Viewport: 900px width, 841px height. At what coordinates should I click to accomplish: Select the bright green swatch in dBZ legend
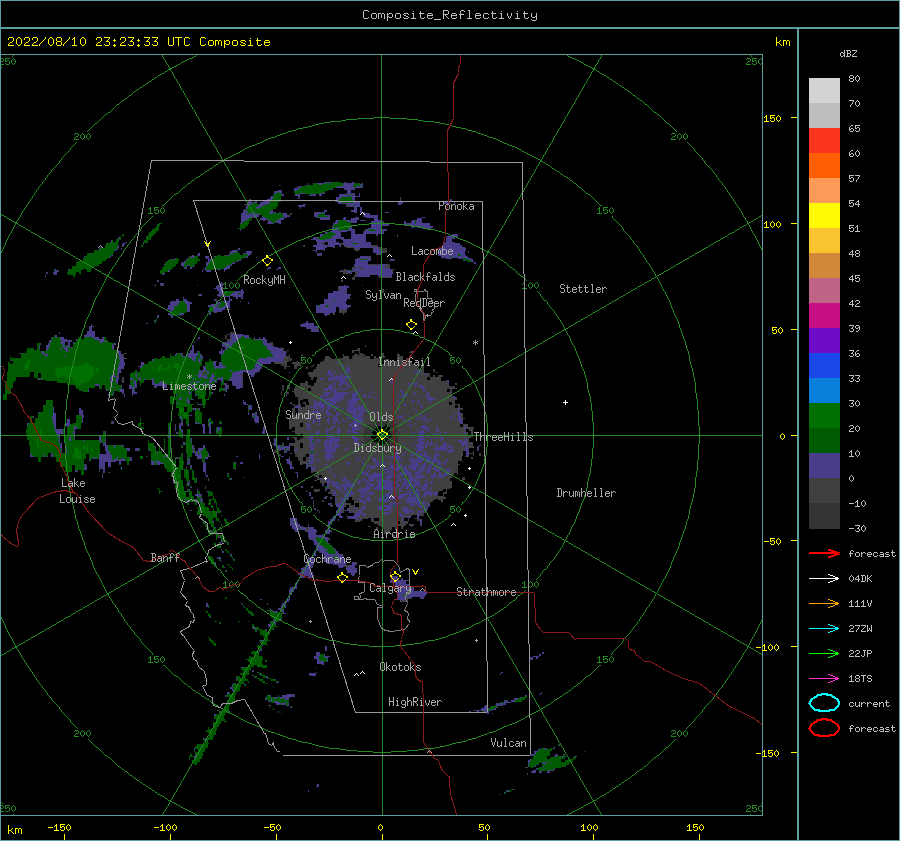pyautogui.click(x=824, y=415)
